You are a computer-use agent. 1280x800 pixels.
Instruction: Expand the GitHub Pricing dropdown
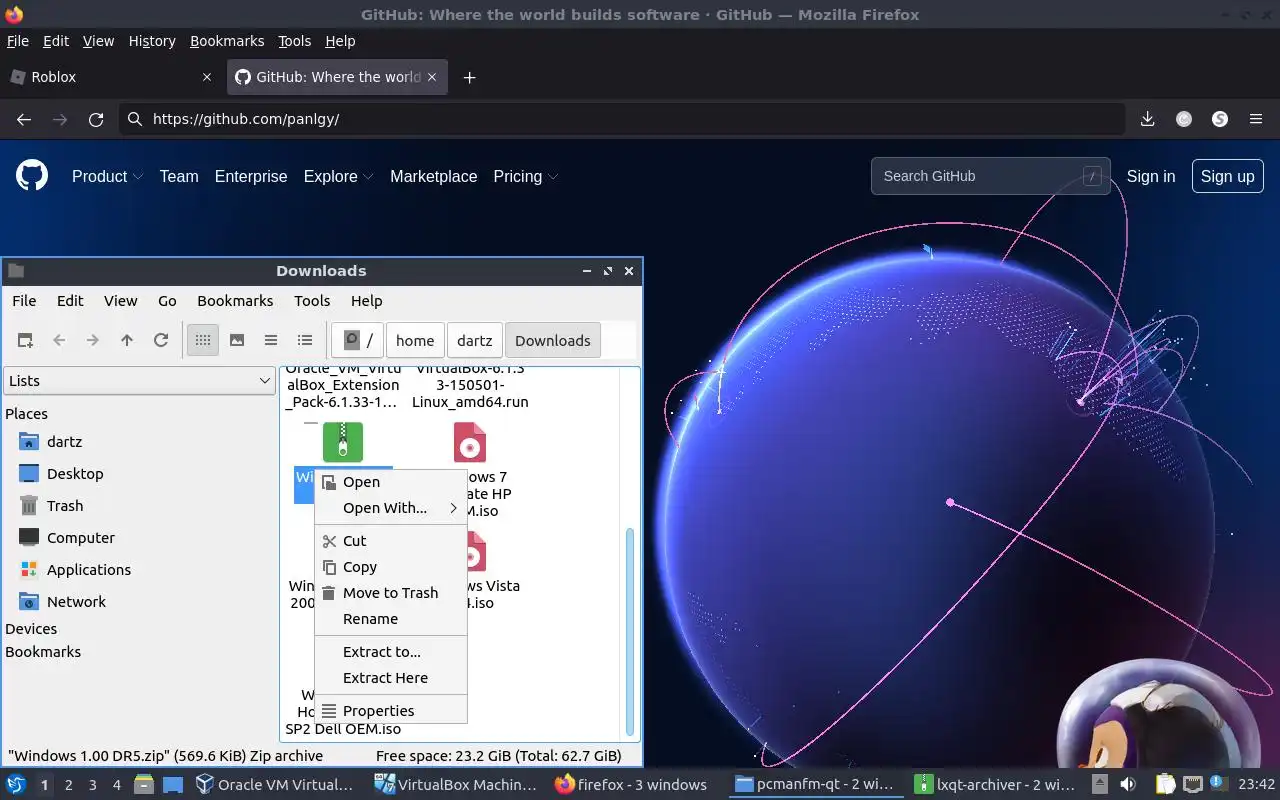tap(525, 176)
